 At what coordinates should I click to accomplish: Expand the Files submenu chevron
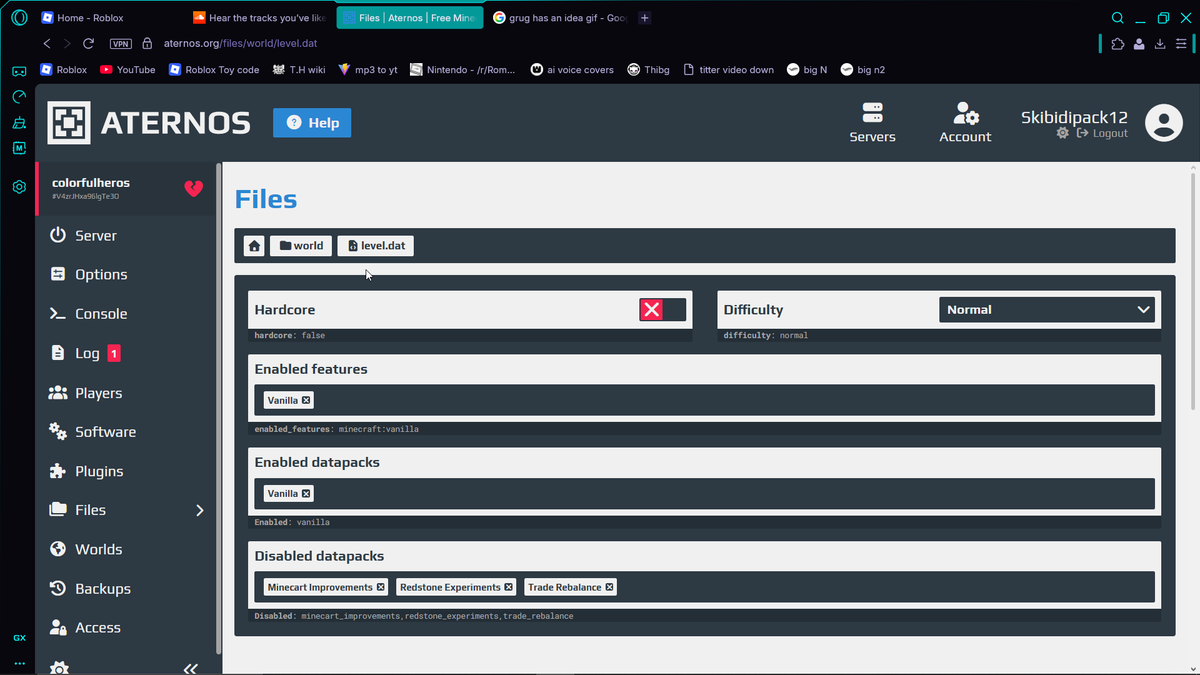click(x=199, y=510)
